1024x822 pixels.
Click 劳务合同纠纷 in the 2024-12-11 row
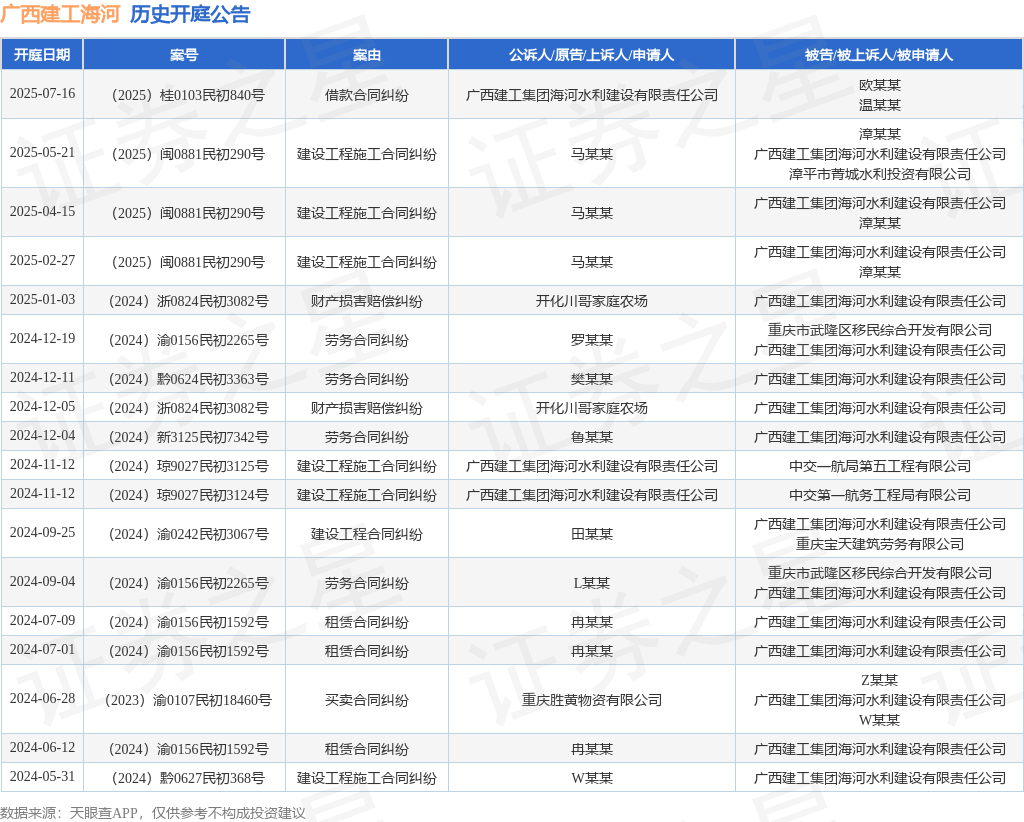point(366,379)
